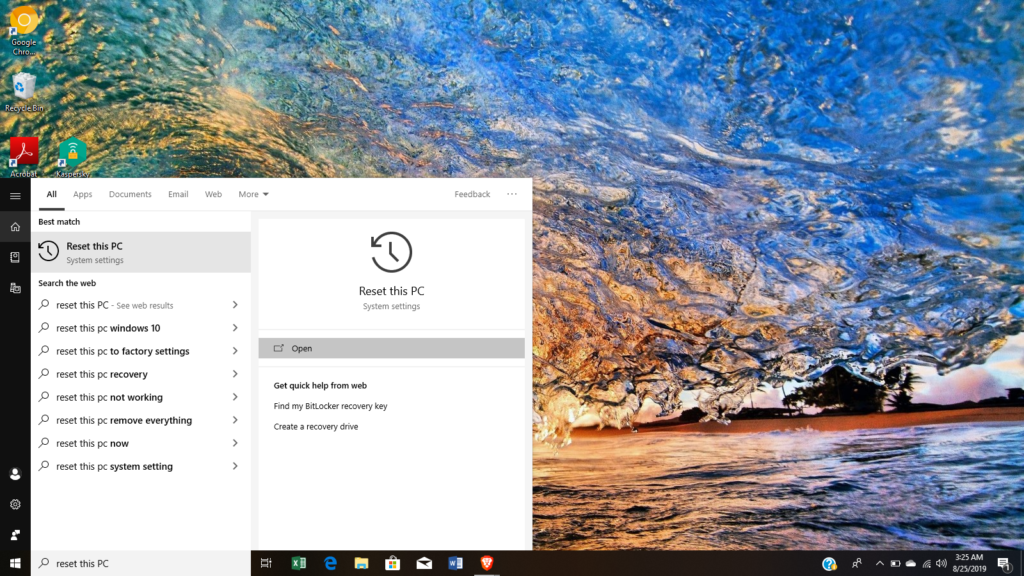Open the Notebook icon in search sidebar
Viewport: 1024px width, 576px height.
[15, 257]
